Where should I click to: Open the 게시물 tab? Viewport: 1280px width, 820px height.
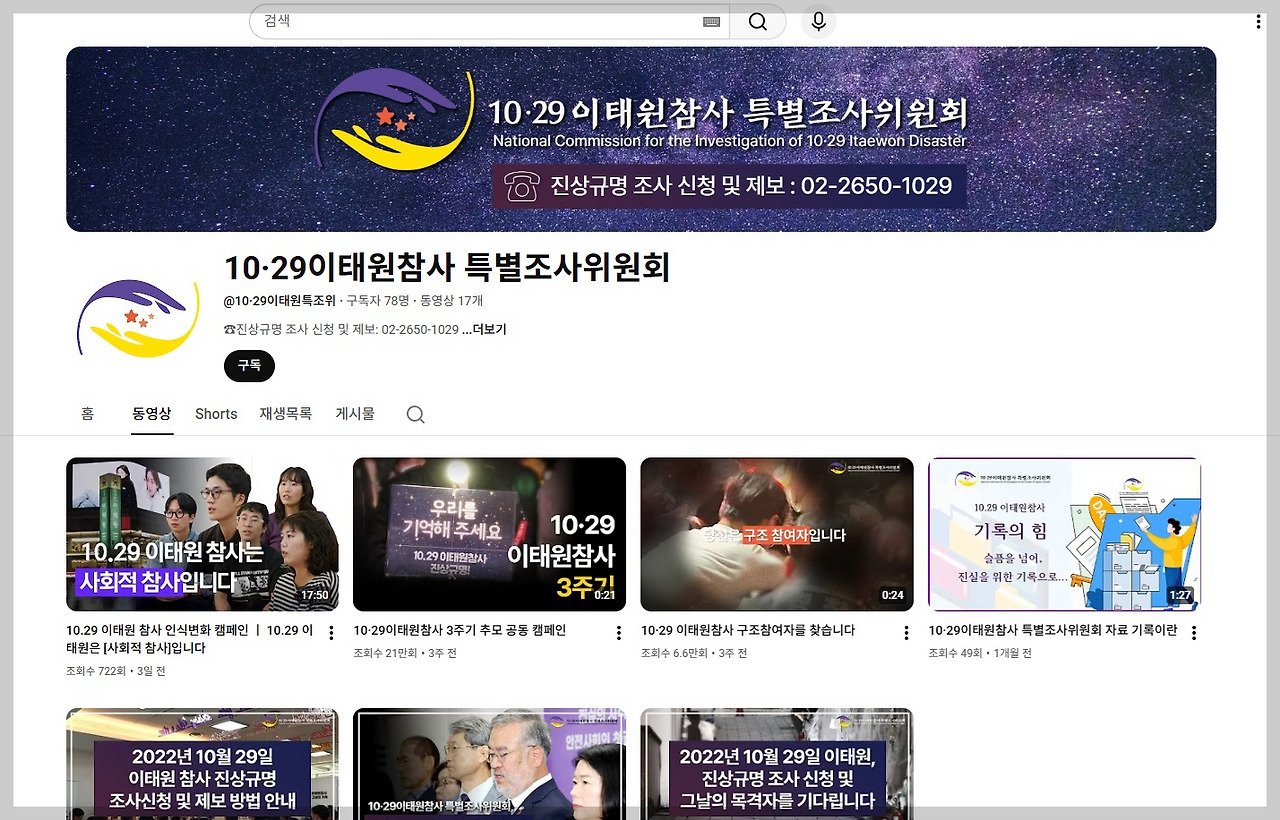(355, 413)
